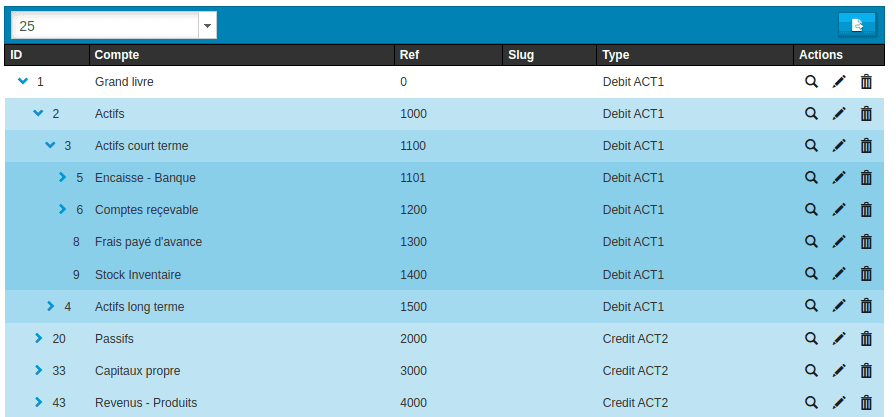Click 'Capitaux propre' account name
Image resolution: width=896 pixels, height=417 pixels.
coord(137,371)
